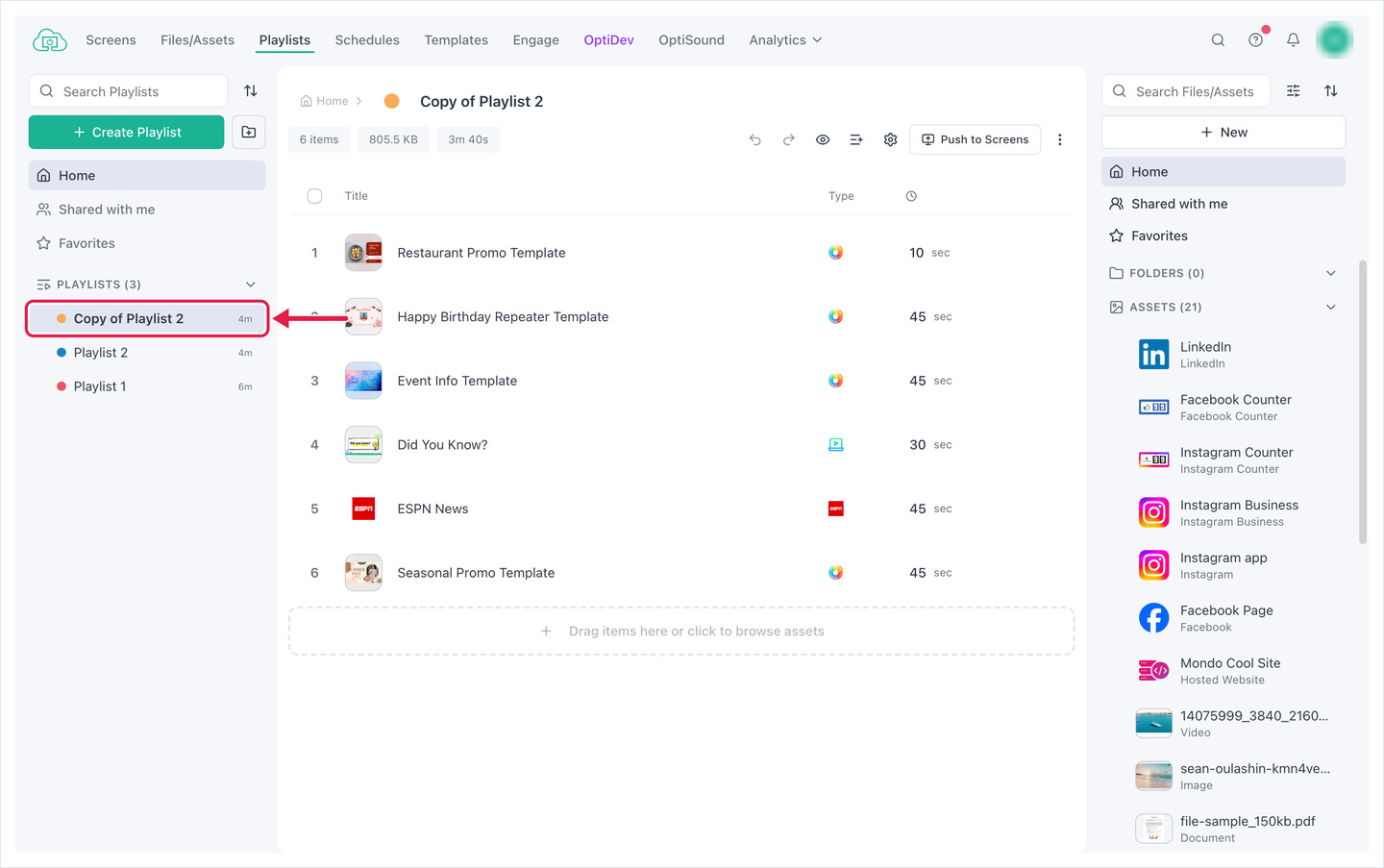
Task: Go to the Templates tab
Action: click(x=457, y=39)
